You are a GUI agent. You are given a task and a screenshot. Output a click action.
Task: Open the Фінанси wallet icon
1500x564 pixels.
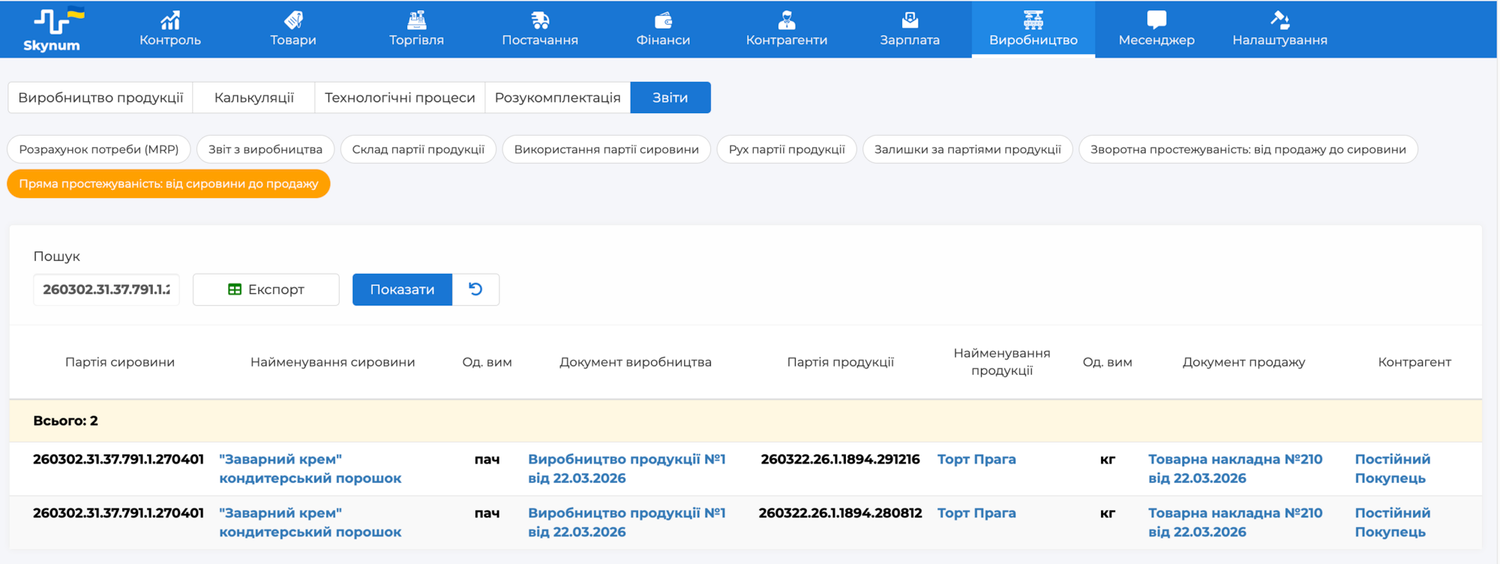pyautogui.click(x=663, y=20)
